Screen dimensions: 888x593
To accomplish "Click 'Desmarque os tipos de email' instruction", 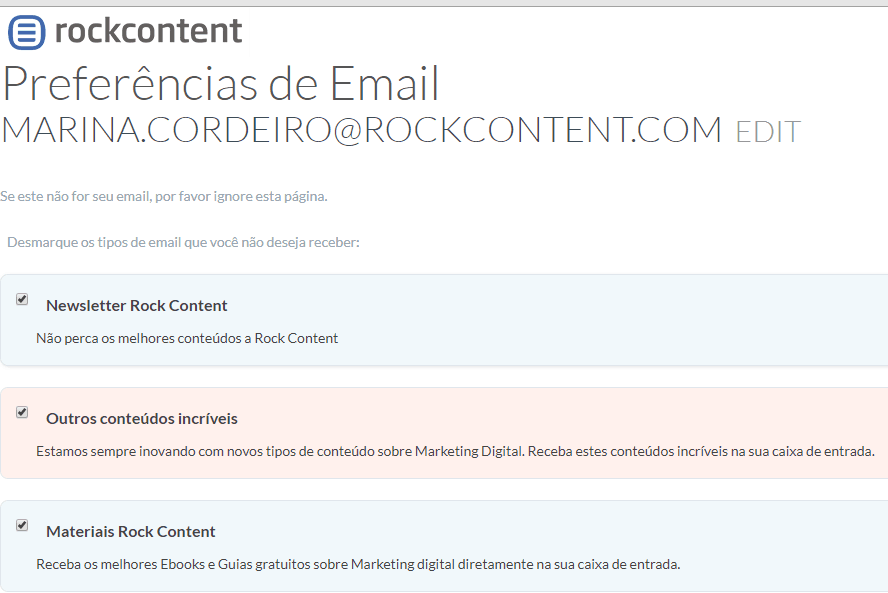I will [183, 242].
